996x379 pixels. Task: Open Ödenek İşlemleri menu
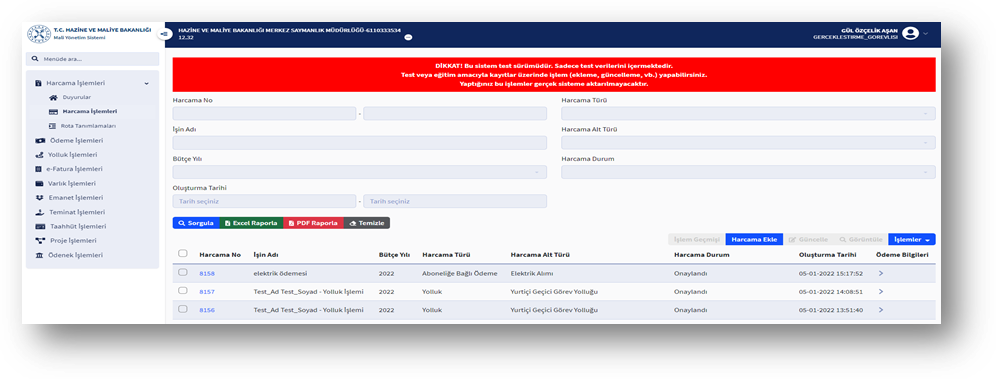(76, 255)
